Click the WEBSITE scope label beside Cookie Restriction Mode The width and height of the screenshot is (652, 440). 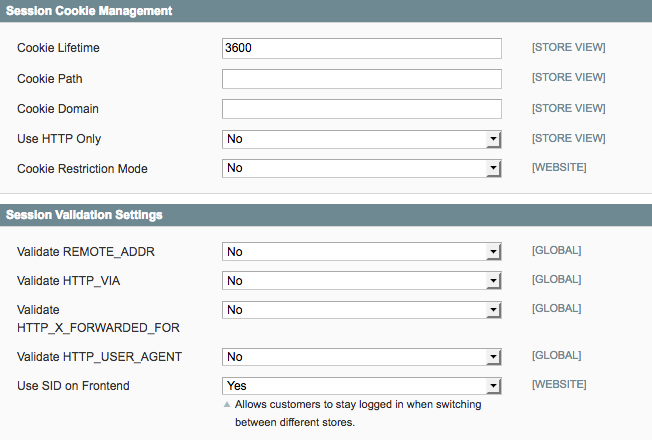[559, 167]
